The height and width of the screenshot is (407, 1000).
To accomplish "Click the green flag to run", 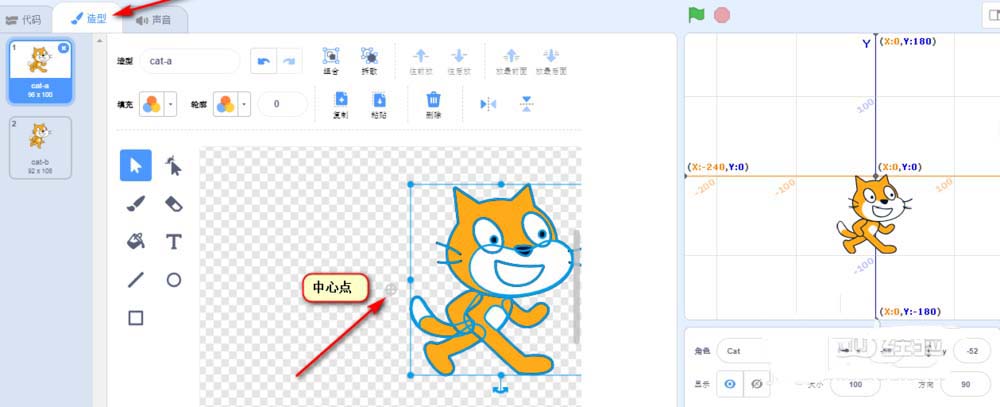I will click(696, 15).
